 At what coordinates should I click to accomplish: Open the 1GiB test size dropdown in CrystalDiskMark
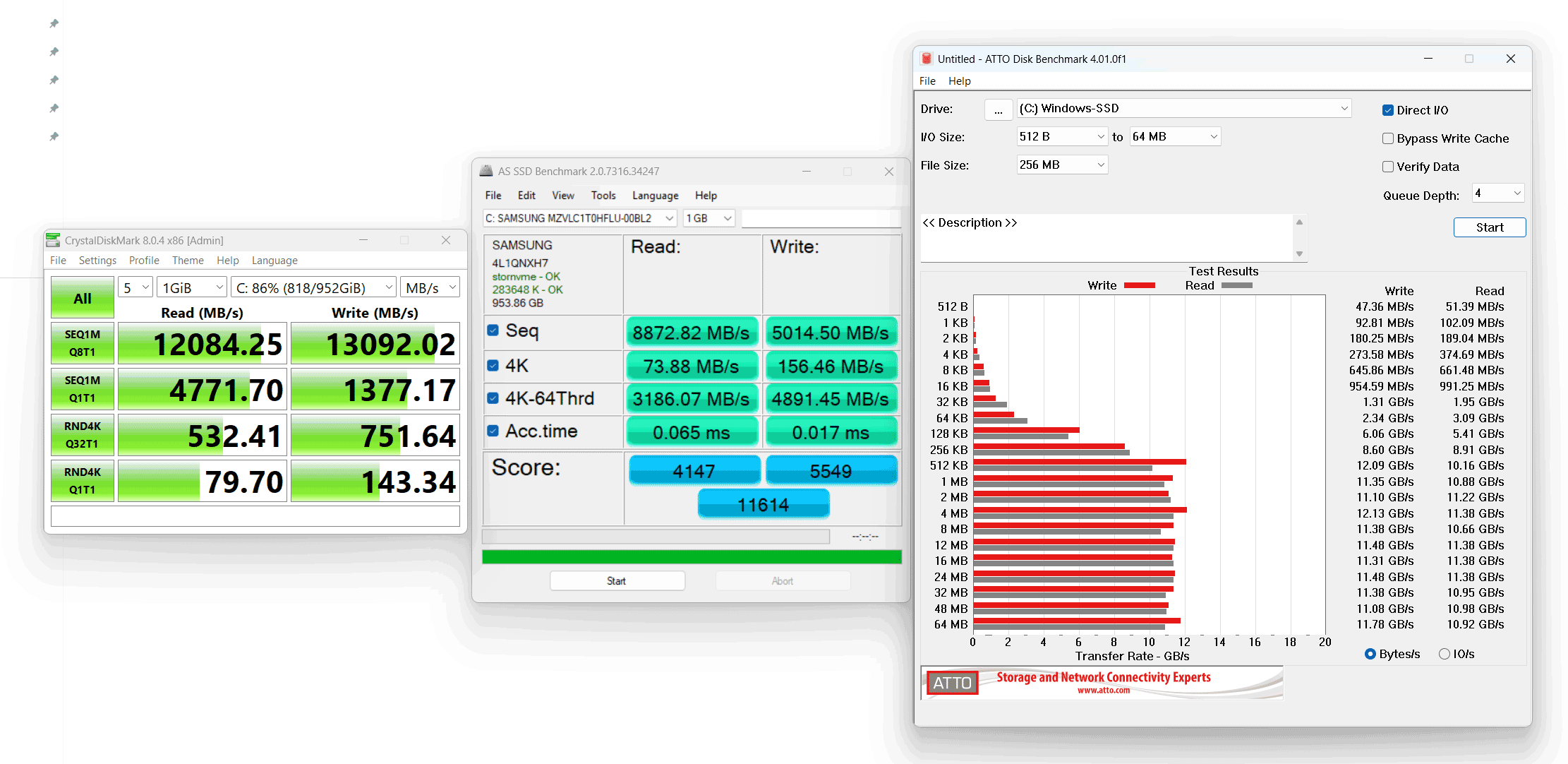pyautogui.click(x=192, y=287)
